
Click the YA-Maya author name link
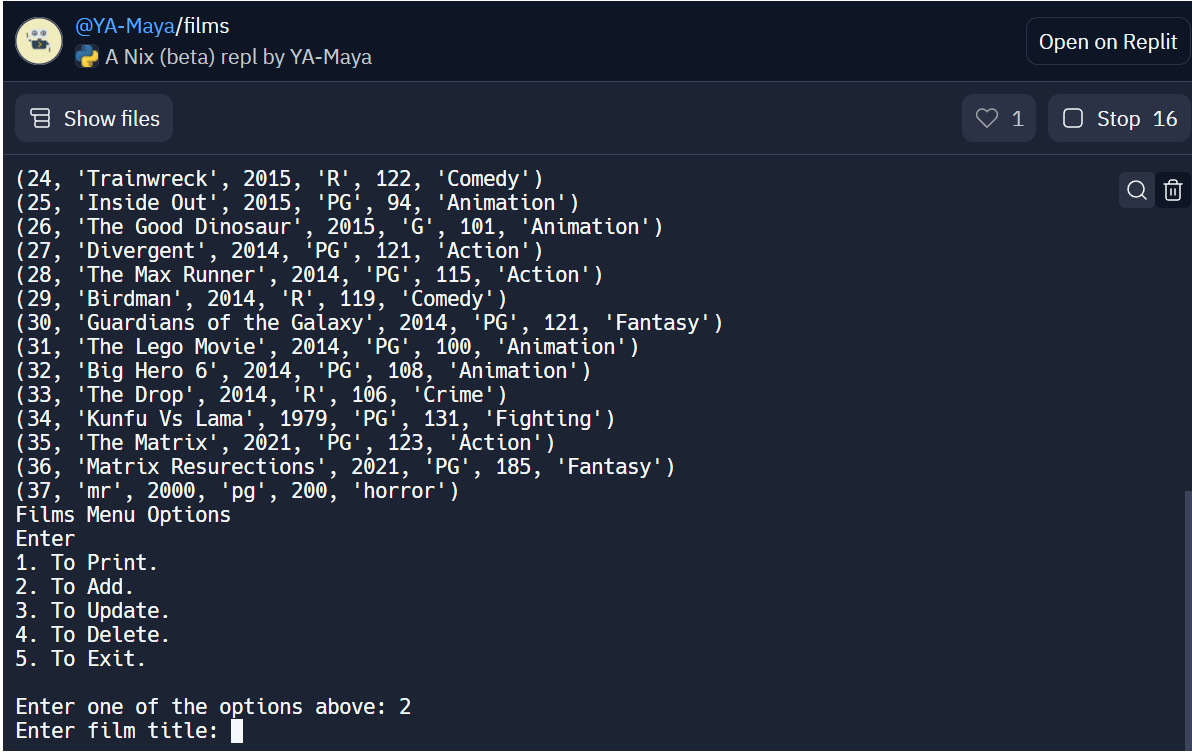(330, 58)
